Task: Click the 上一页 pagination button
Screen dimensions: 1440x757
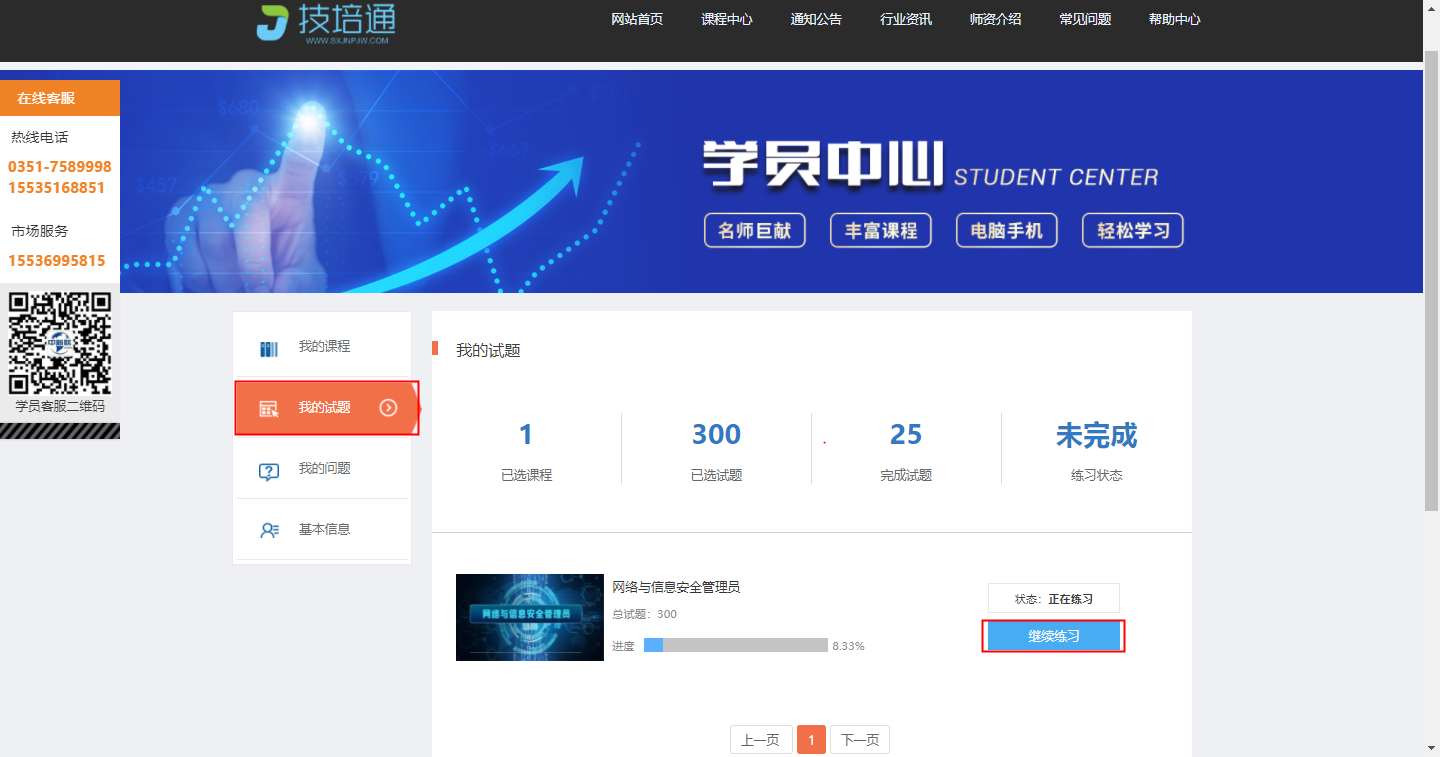Action: 761,740
